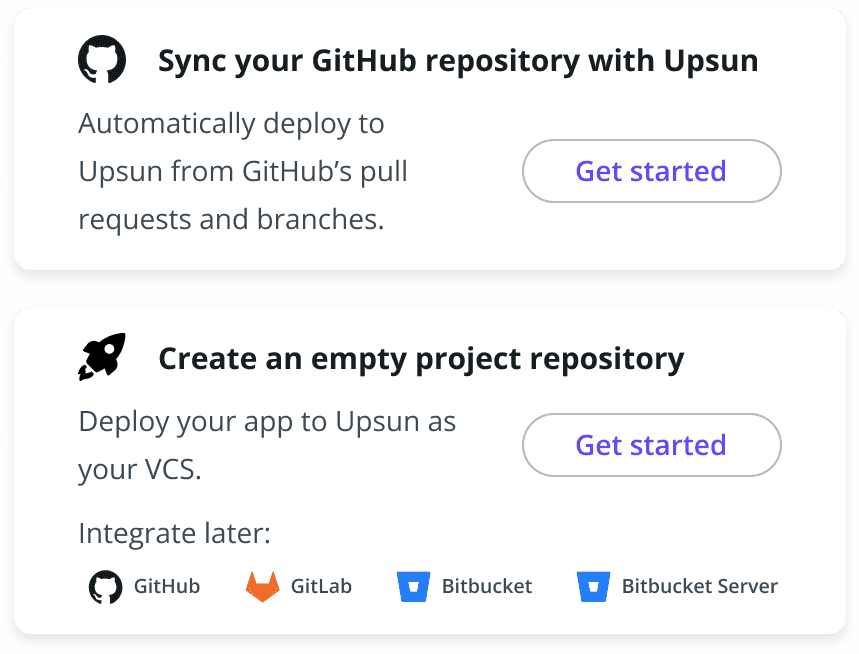The height and width of the screenshot is (654, 859).
Task: Click the 'requests and branches.' text line
Action: pos(231,219)
